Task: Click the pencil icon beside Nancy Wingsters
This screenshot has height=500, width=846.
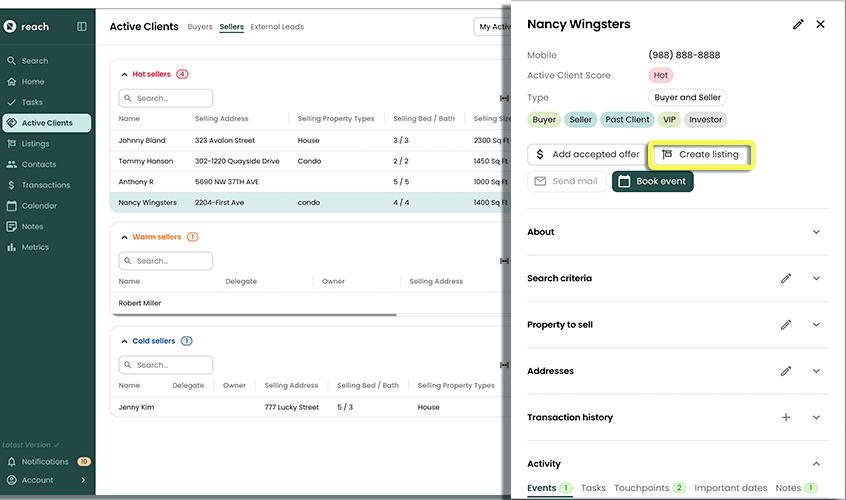Action: (798, 24)
